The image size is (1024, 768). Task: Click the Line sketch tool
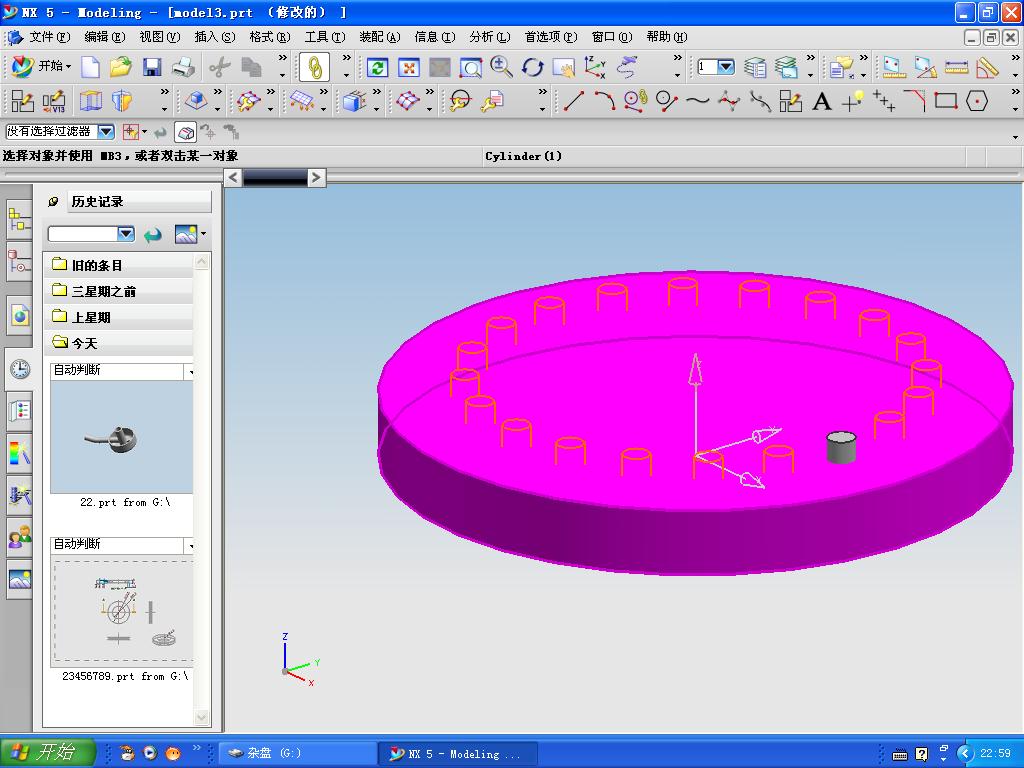pos(573,101)
